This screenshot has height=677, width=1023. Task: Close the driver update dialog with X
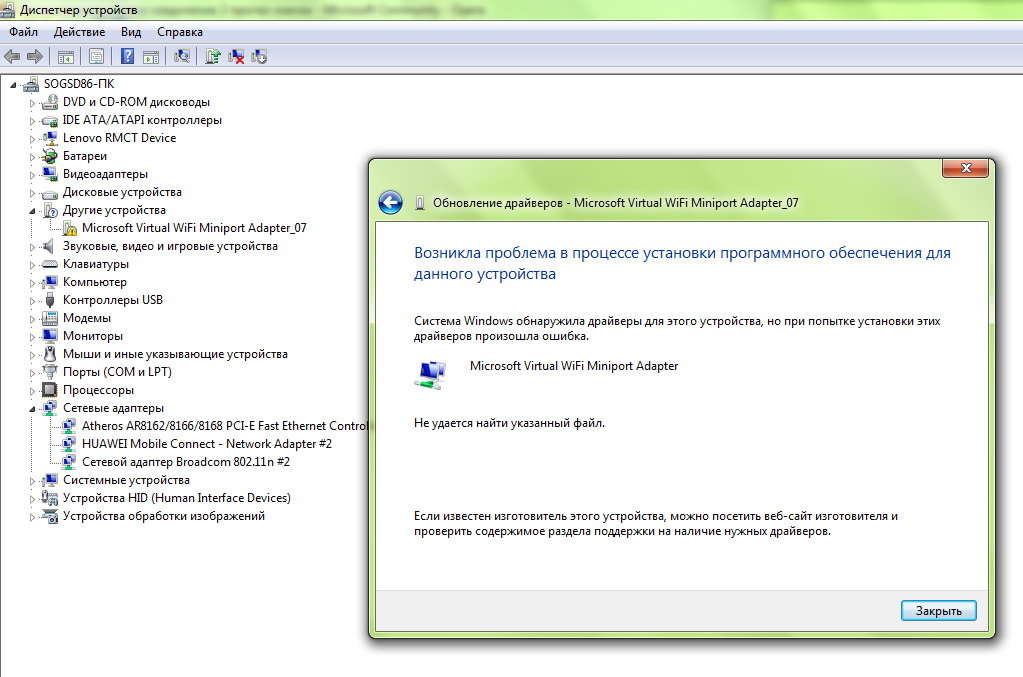(966, 168)
